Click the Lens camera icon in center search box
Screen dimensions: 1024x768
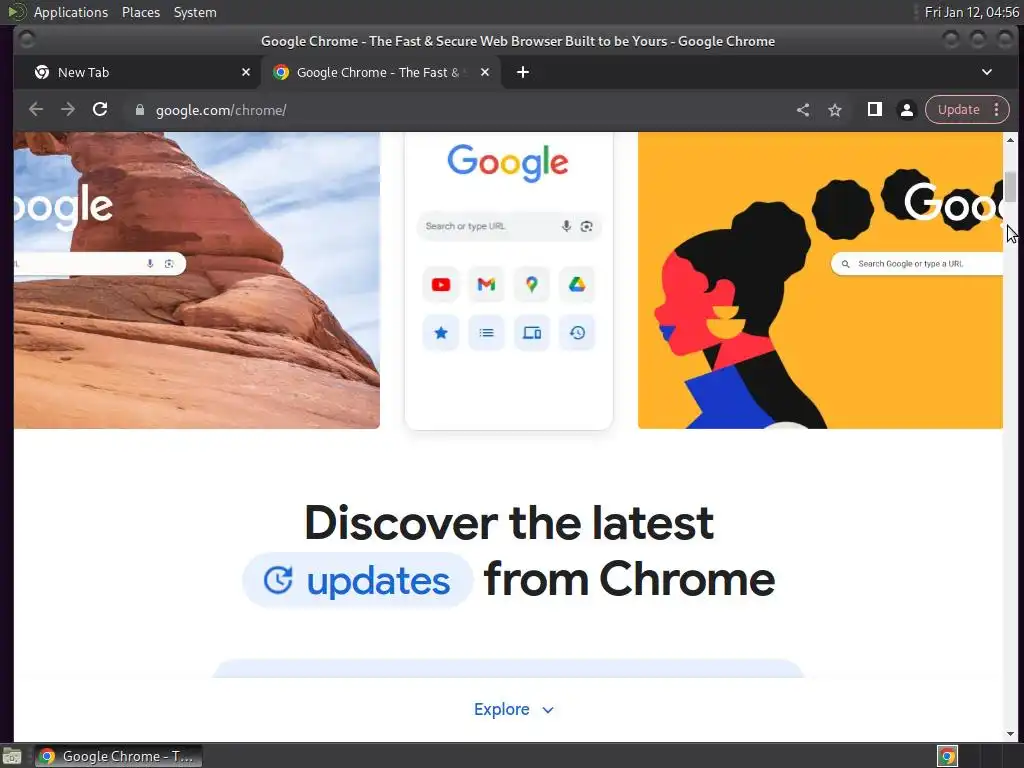(x=586, y=226)
